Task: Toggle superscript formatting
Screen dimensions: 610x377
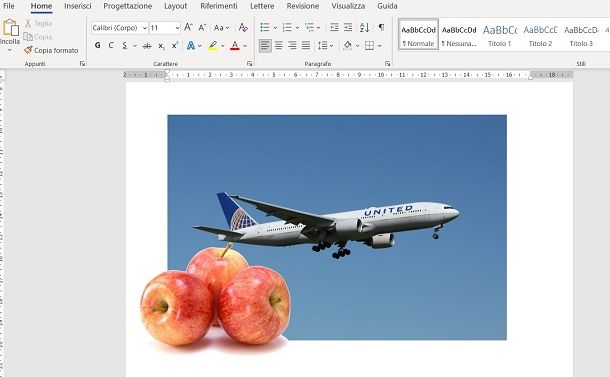Action: (175, 46)
